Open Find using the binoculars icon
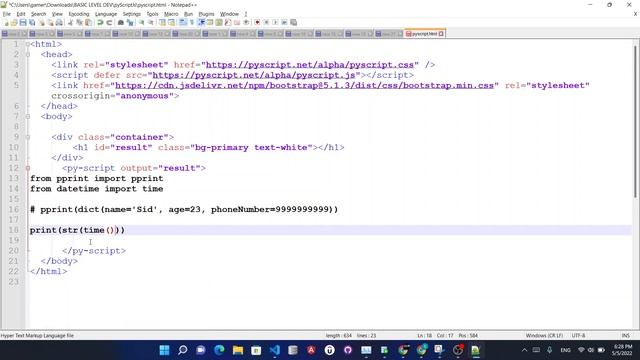The width and height of the screenshot is (640, 360). [x=121, y=22]
